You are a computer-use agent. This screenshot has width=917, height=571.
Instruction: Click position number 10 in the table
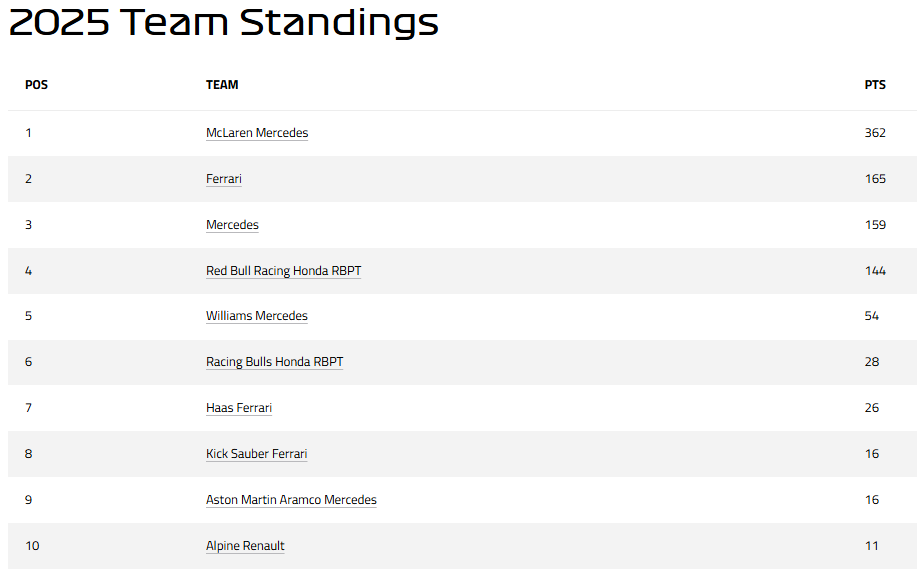tap(32, 546)
